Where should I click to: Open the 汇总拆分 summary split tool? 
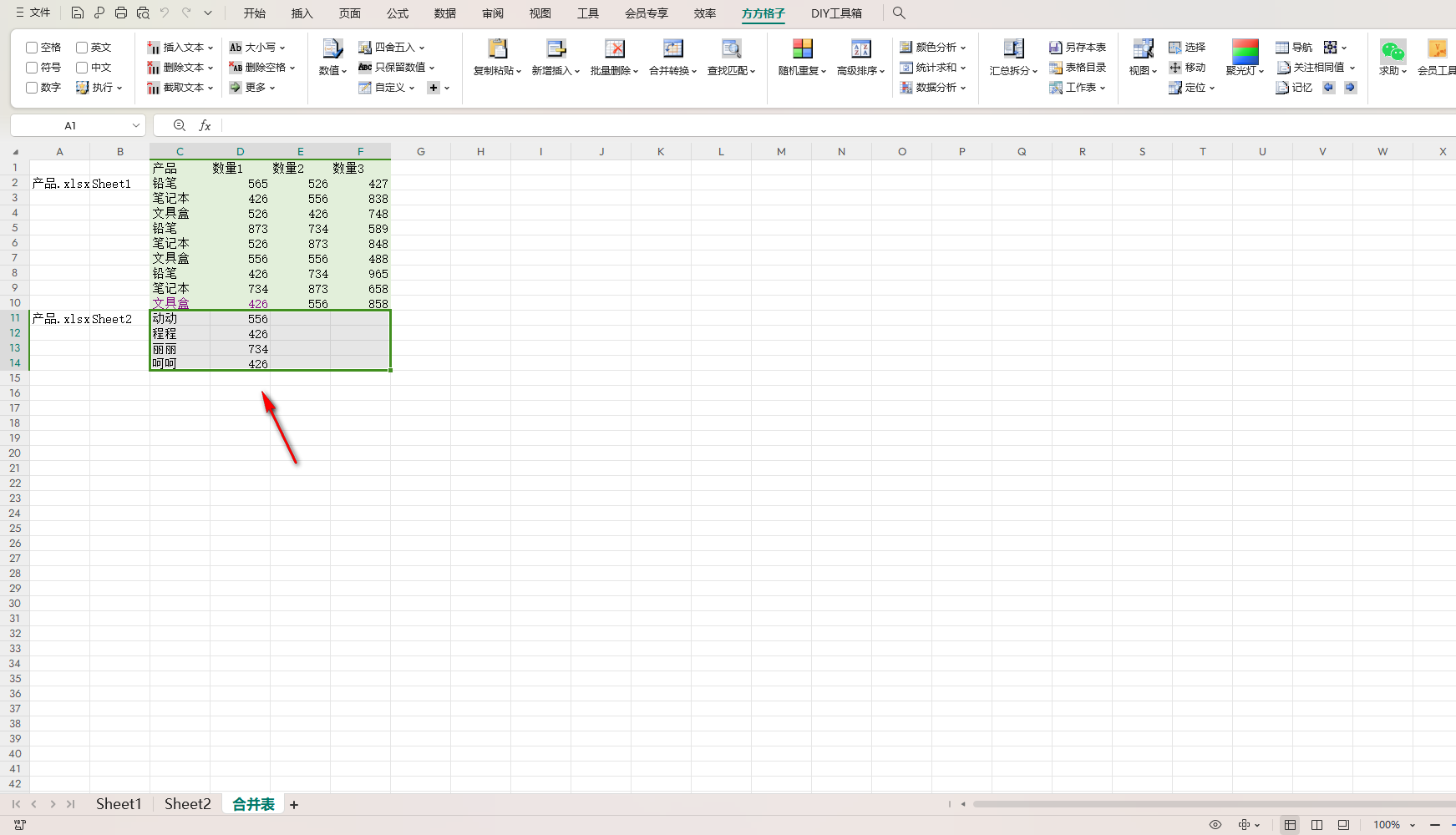tap(1013, 49)
